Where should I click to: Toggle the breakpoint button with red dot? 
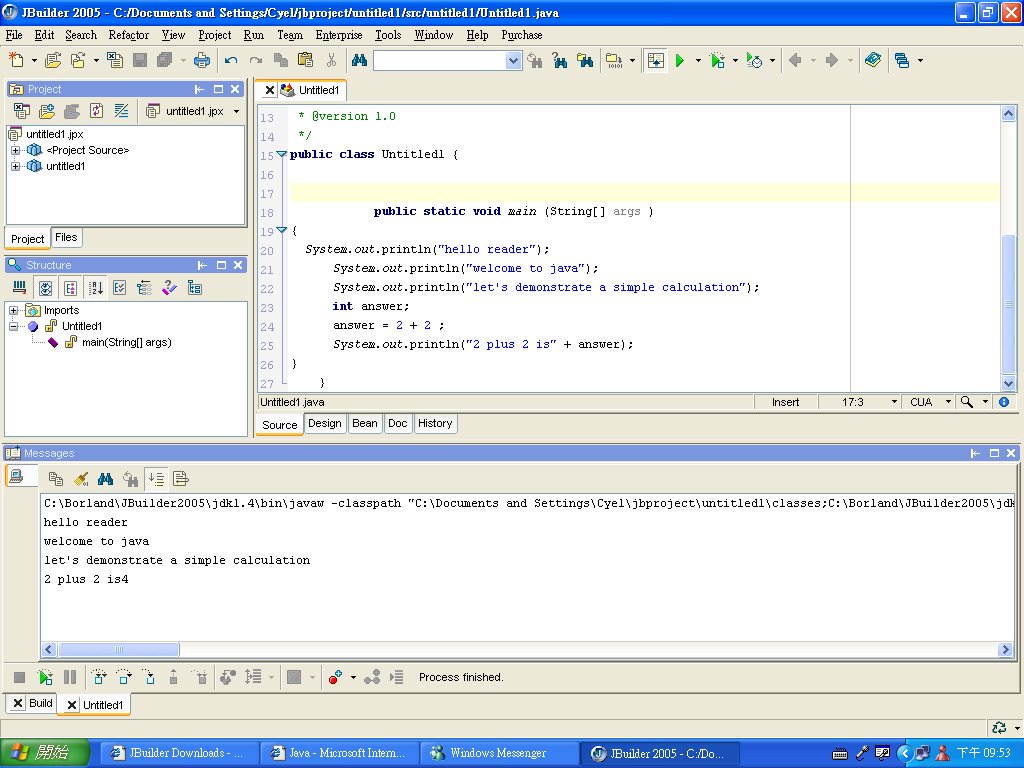[336, 677]
